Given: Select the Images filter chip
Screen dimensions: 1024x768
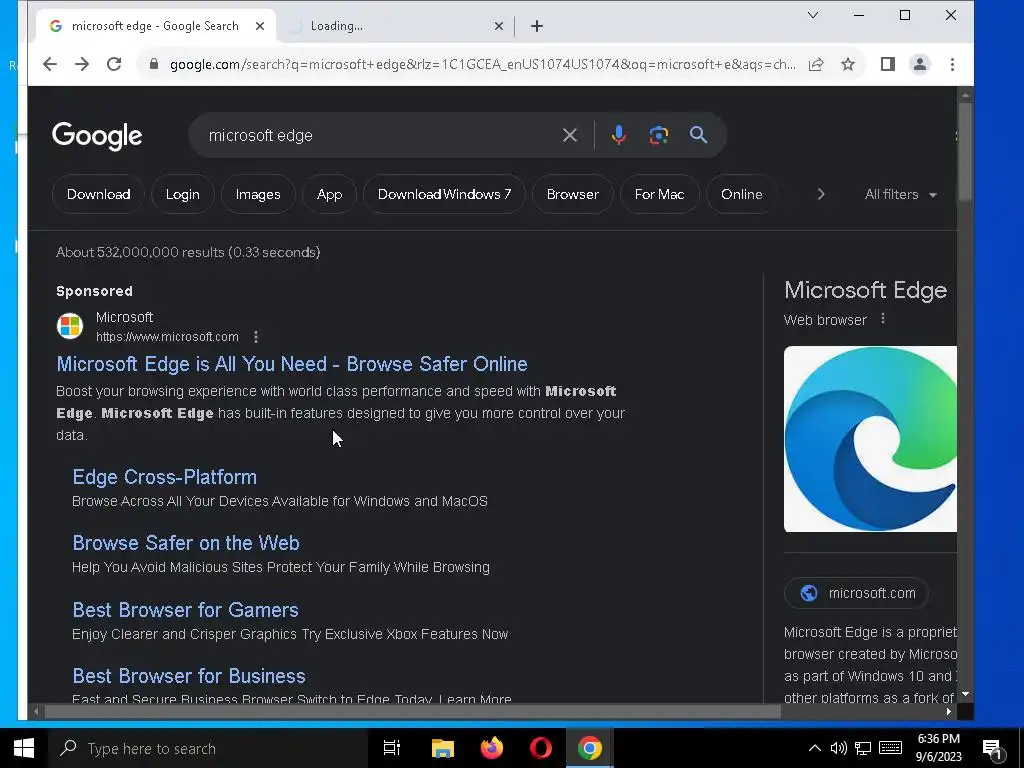Looking at the screenshot, I should click(x=258, y=194).
